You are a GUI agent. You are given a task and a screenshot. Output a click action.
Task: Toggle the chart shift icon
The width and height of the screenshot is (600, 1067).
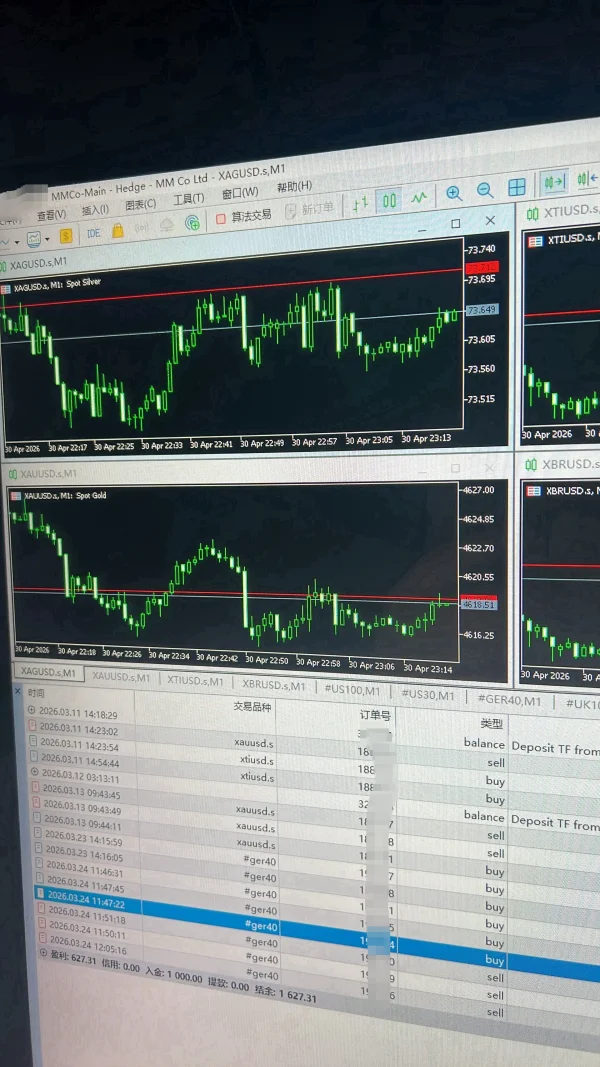pyautogui.click(x=587, y=178)
